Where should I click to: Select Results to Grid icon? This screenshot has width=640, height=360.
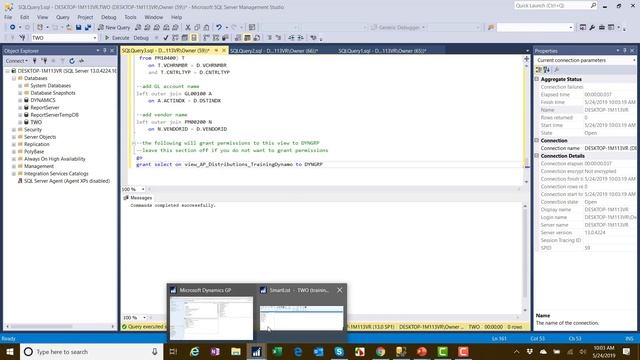pos(247,38)
